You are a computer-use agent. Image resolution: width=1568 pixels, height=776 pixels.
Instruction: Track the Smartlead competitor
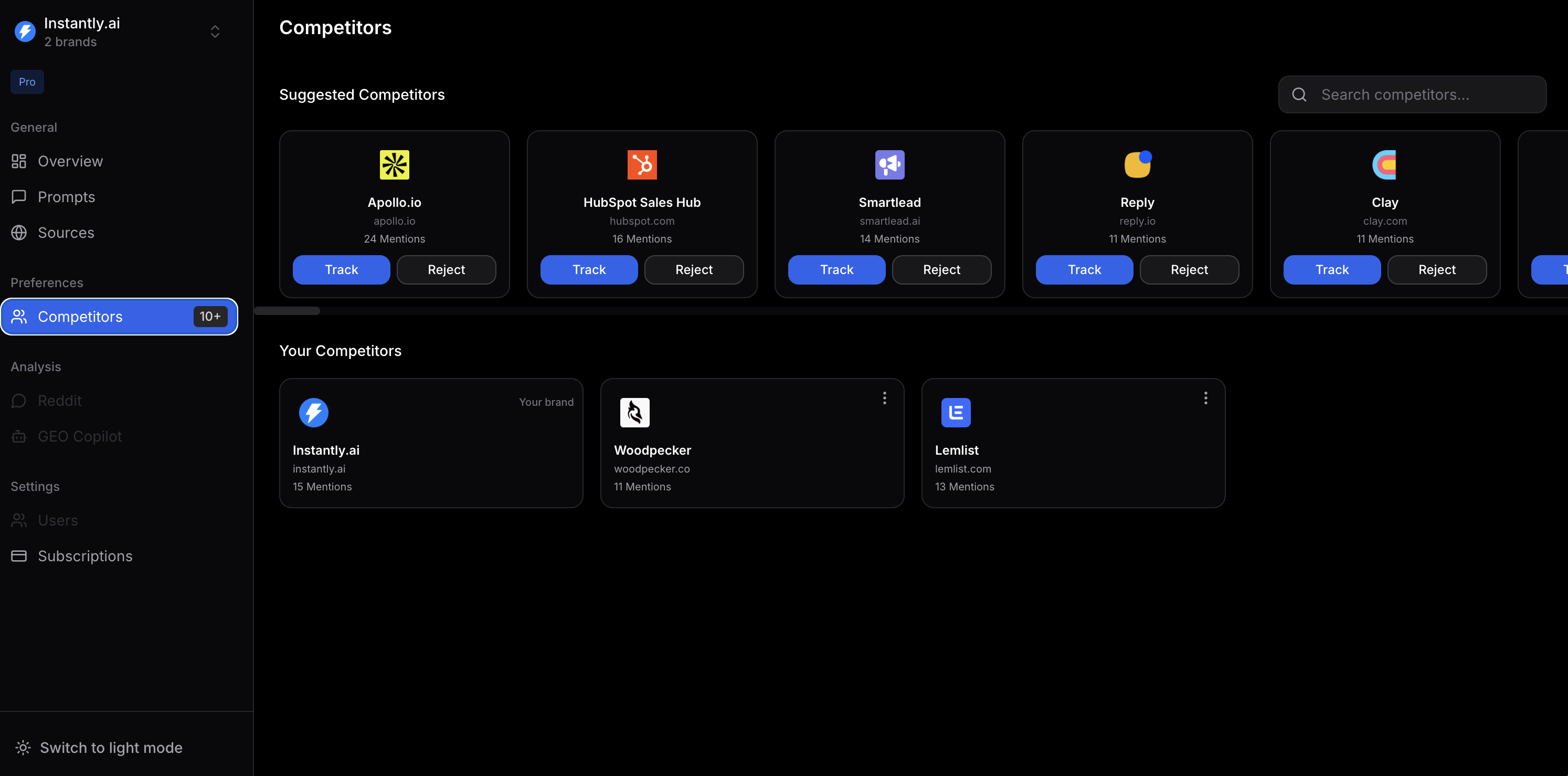[837, 270]
